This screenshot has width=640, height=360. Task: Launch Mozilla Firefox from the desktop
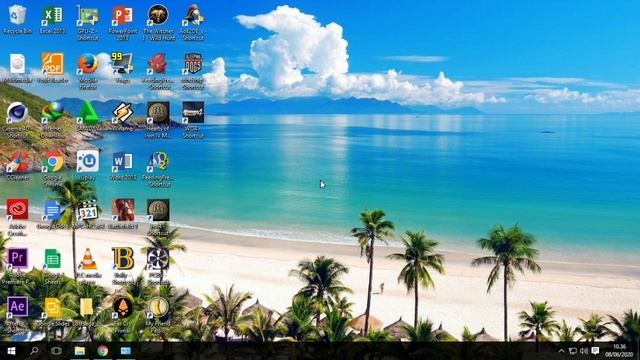(x=88, y=64)
